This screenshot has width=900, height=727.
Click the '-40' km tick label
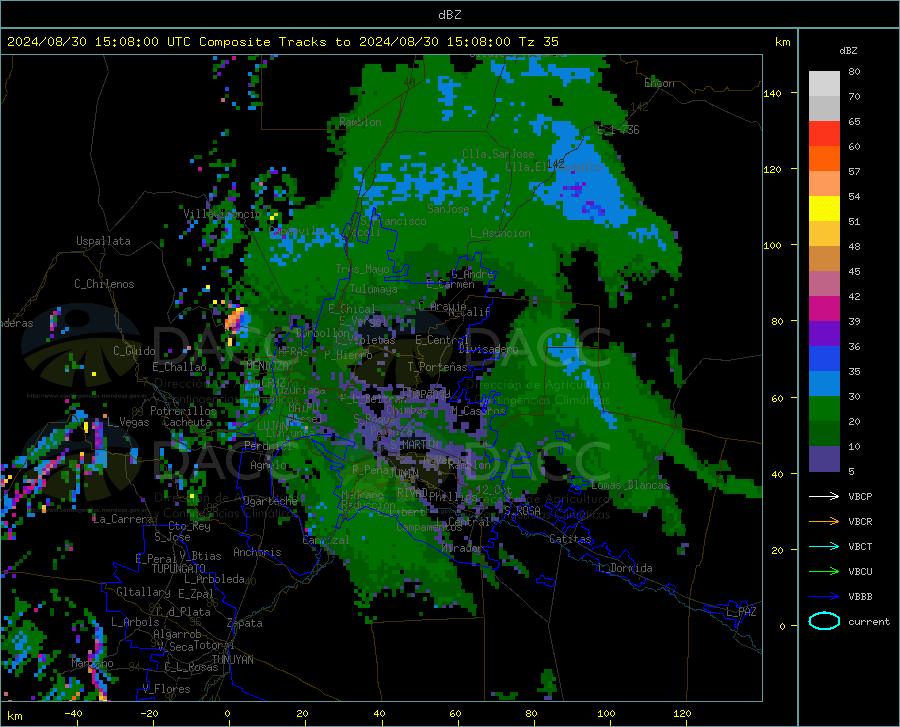point(73,713)
